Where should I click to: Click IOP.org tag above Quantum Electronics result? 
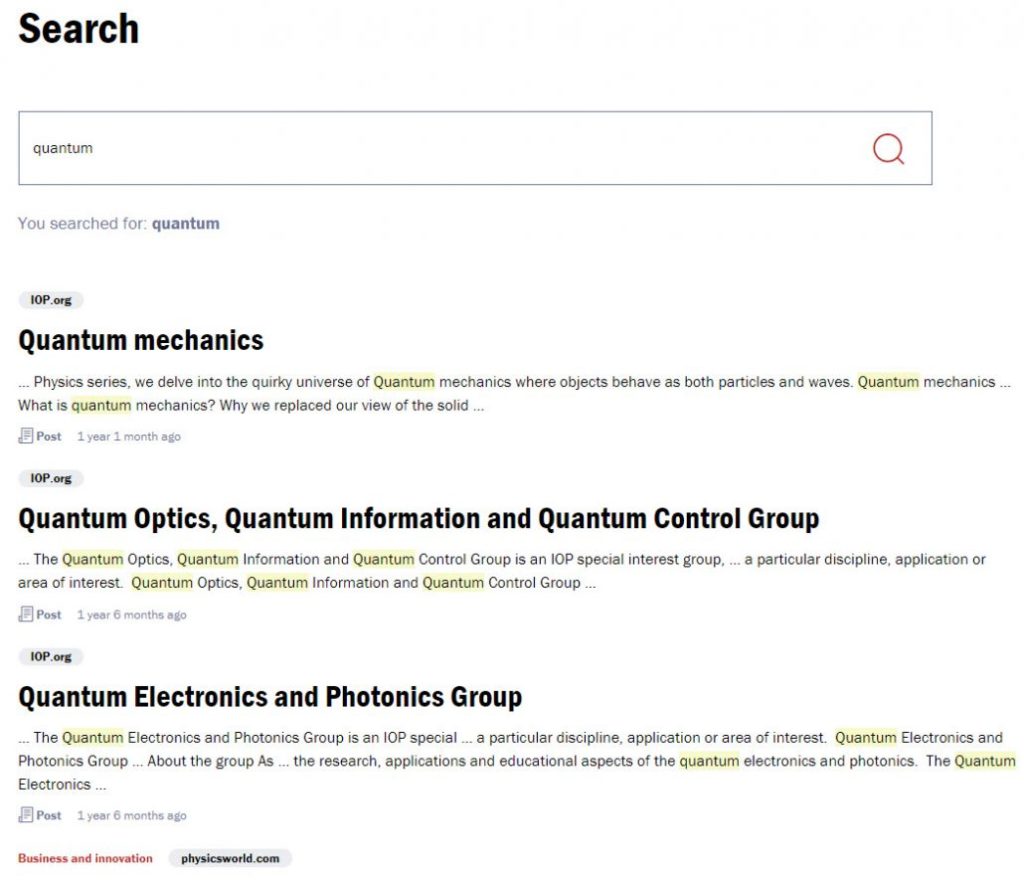coord(50,657)
